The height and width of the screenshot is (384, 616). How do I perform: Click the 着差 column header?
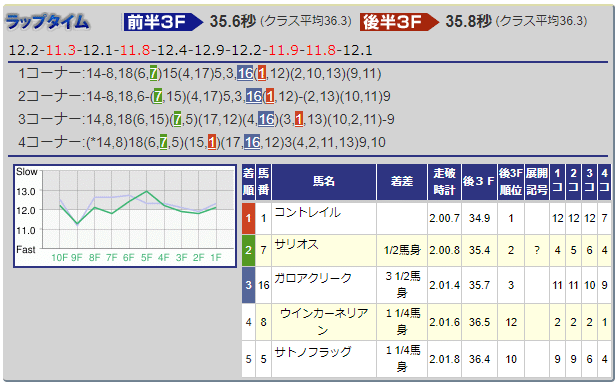coord(402,182)
